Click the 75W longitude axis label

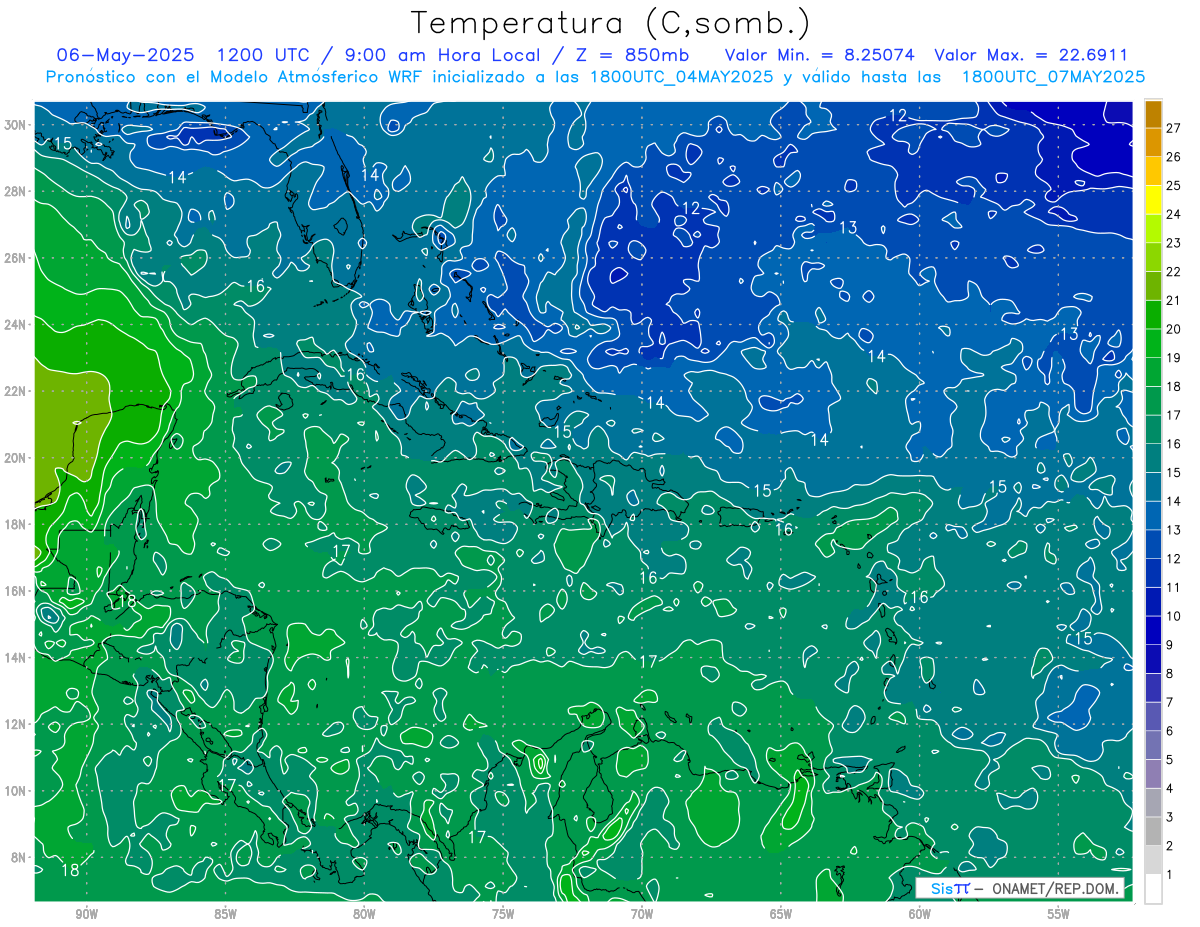point(503,914)
